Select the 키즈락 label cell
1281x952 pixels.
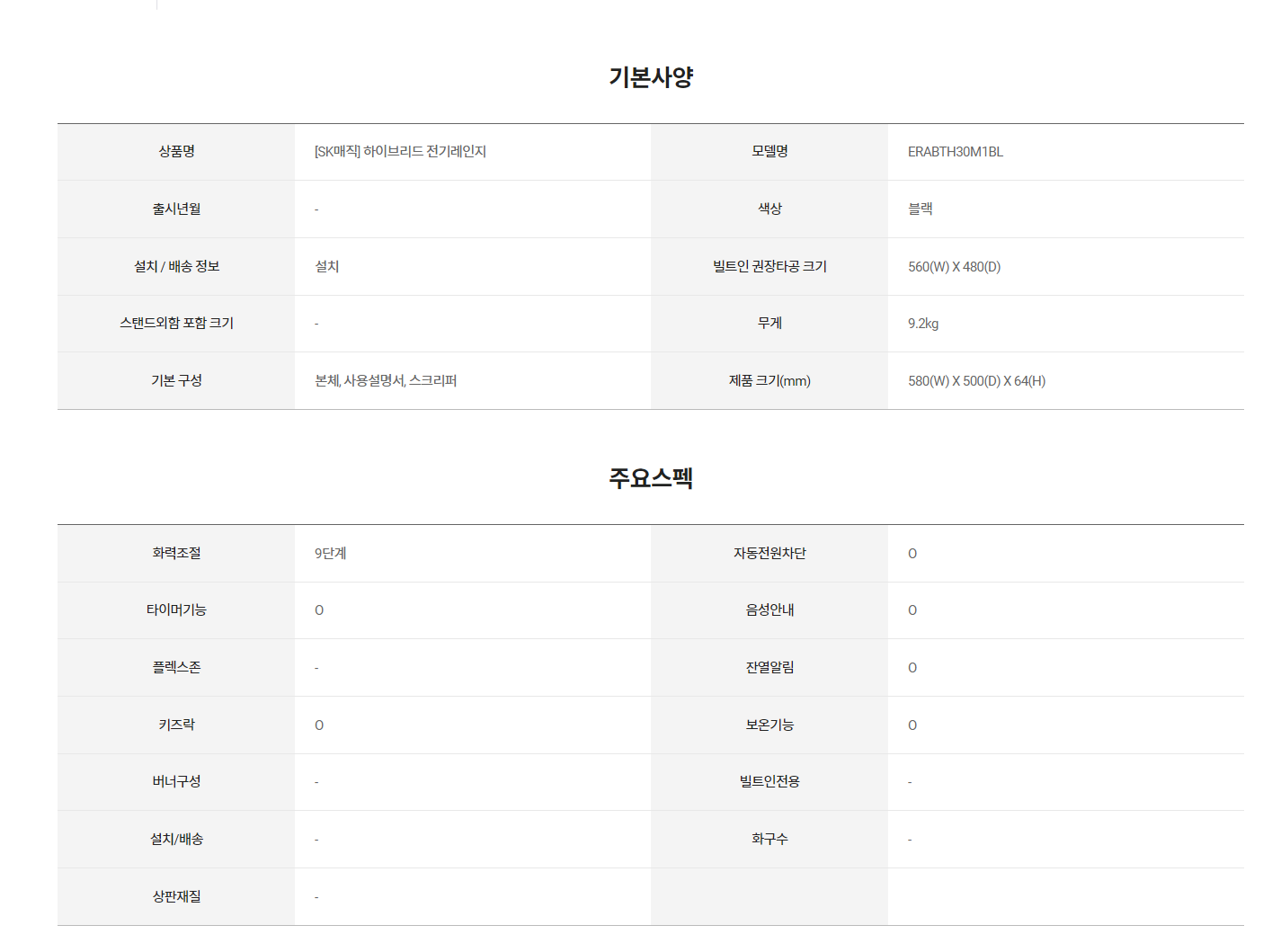pos(176,725)
